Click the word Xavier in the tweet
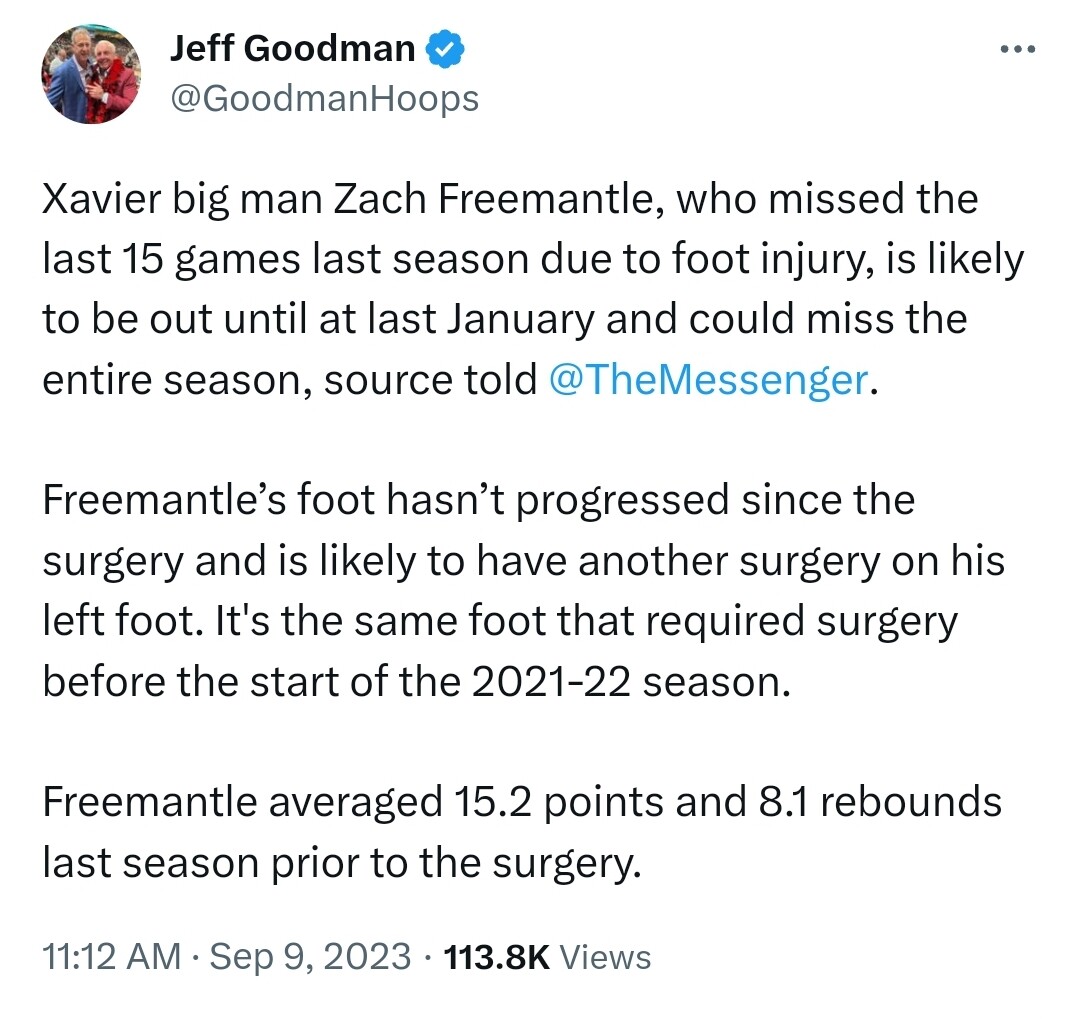Image resolution: width=1080 pixels, height=1019 pixels. point(101,199)
